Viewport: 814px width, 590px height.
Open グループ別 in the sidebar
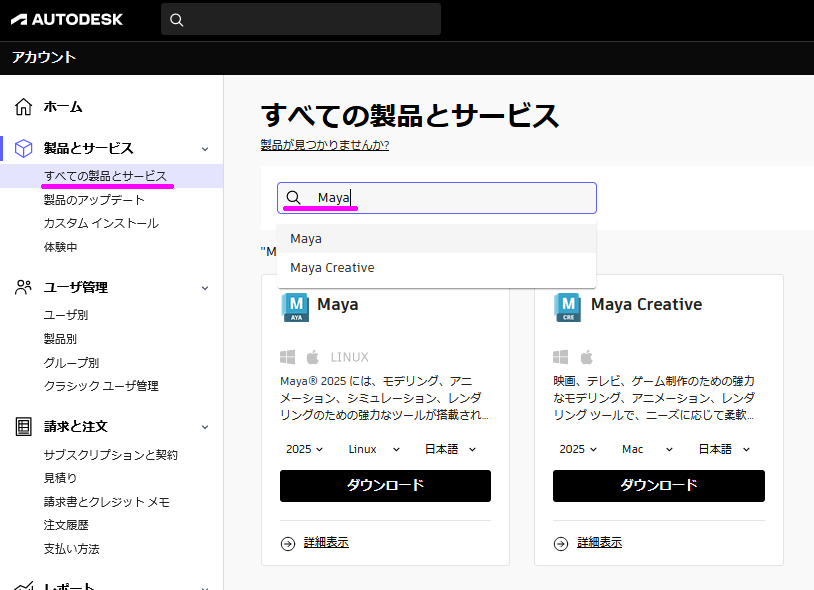[x=71, y=363]
